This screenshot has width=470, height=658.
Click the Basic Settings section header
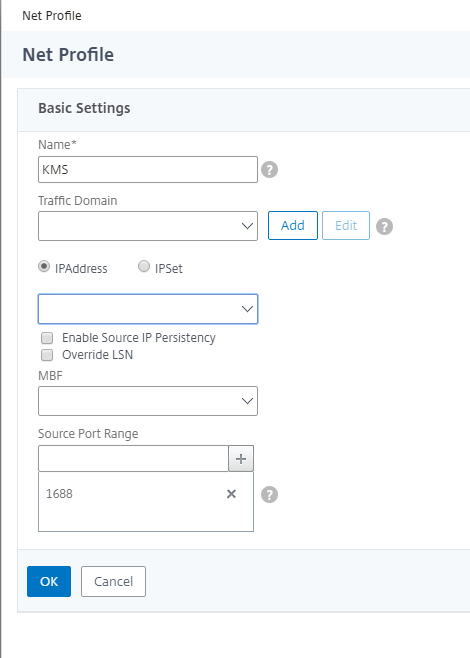(x=84, y=108)
